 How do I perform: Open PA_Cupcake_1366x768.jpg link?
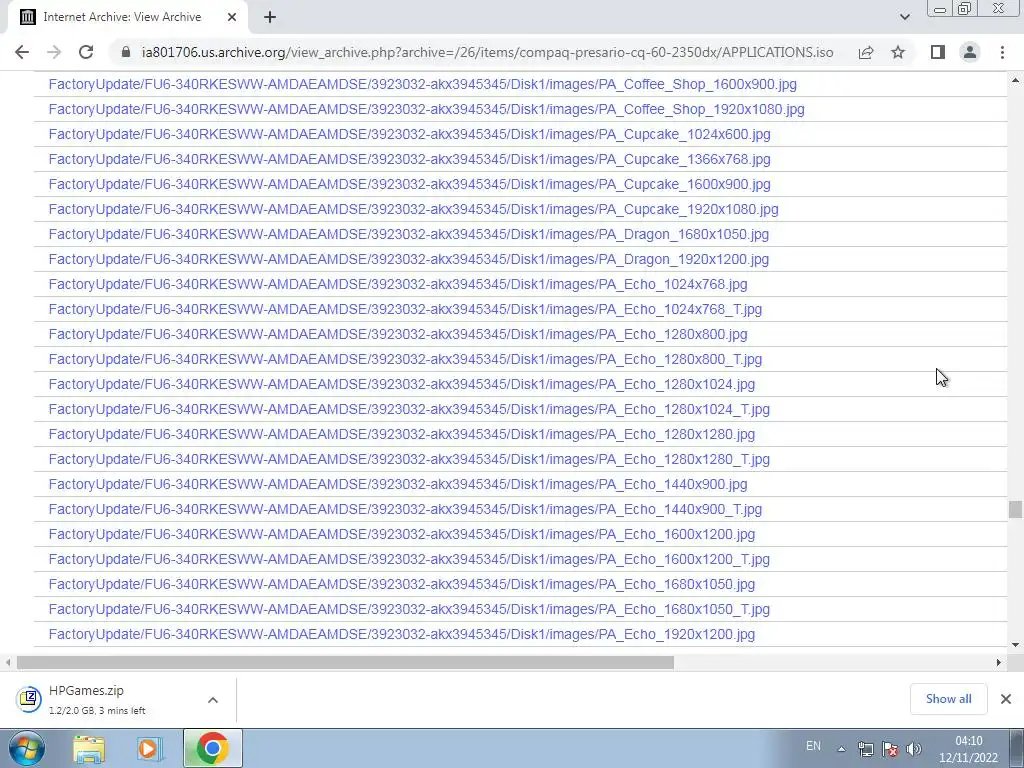409,159
